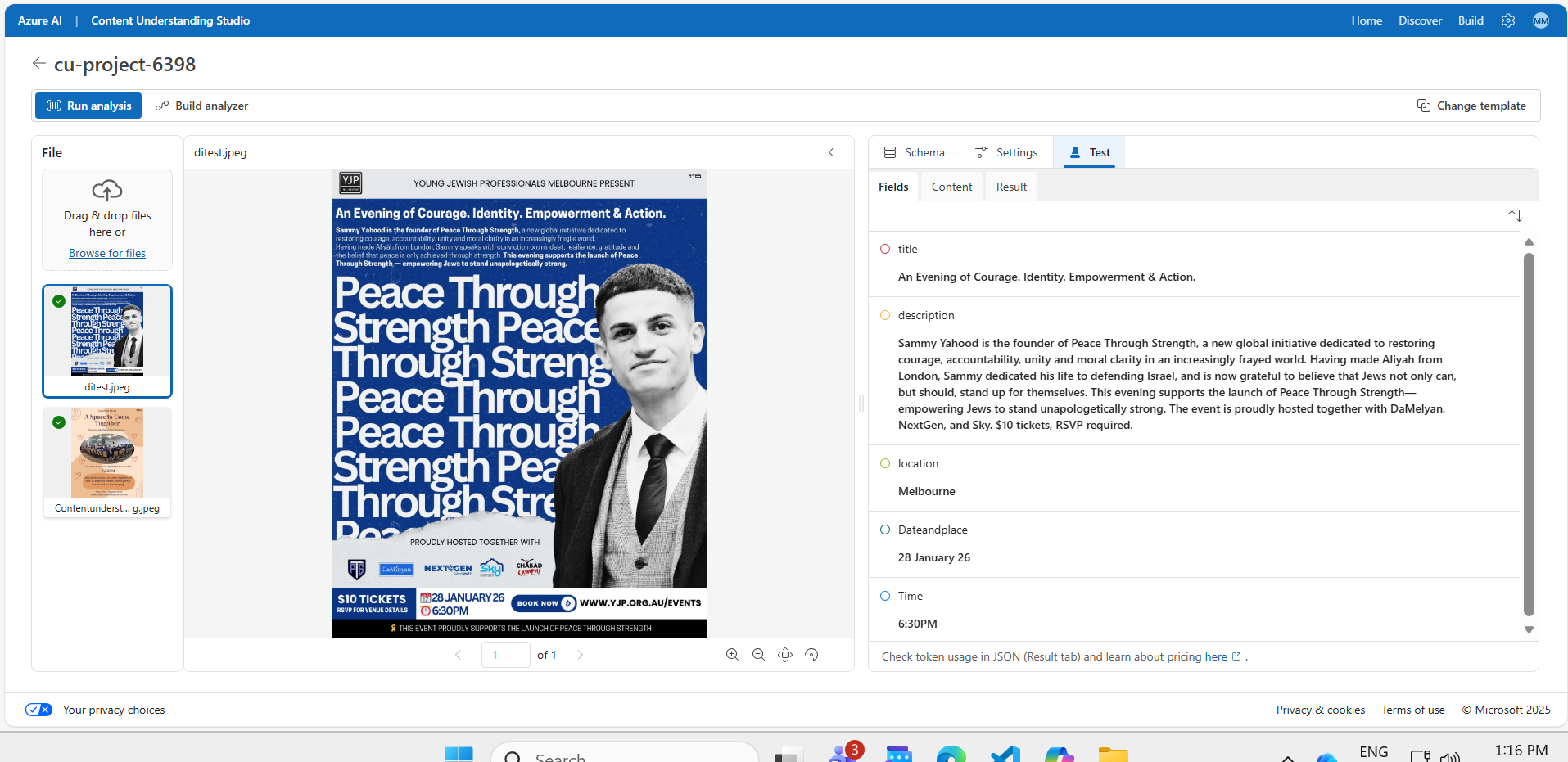This screenshot has width=1568, height=762.
Task: Click the Build analyzer button
Action: coord(201,106)
